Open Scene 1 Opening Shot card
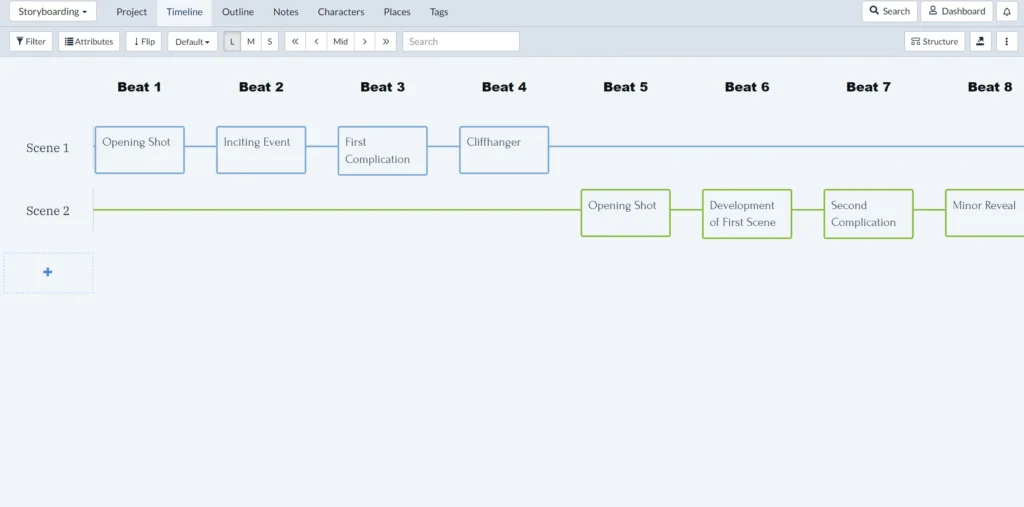Screen dimensions: 1024x507 [139, 150]
